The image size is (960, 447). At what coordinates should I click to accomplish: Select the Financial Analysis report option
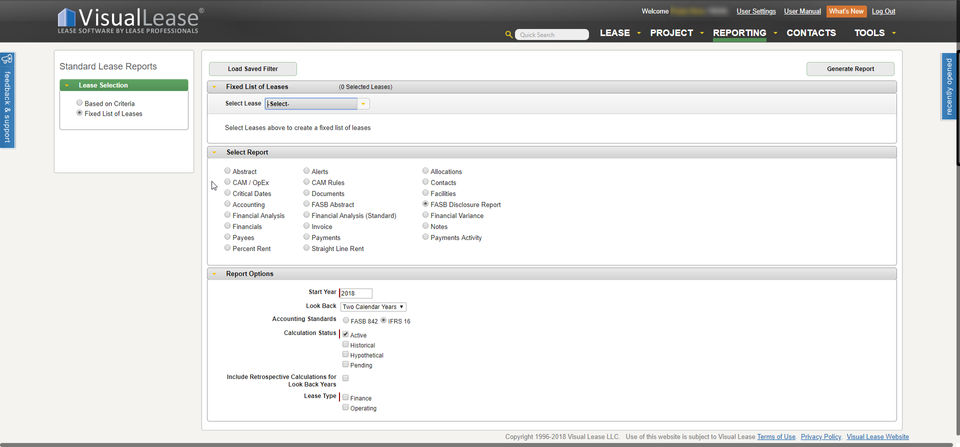pos(228,216)
